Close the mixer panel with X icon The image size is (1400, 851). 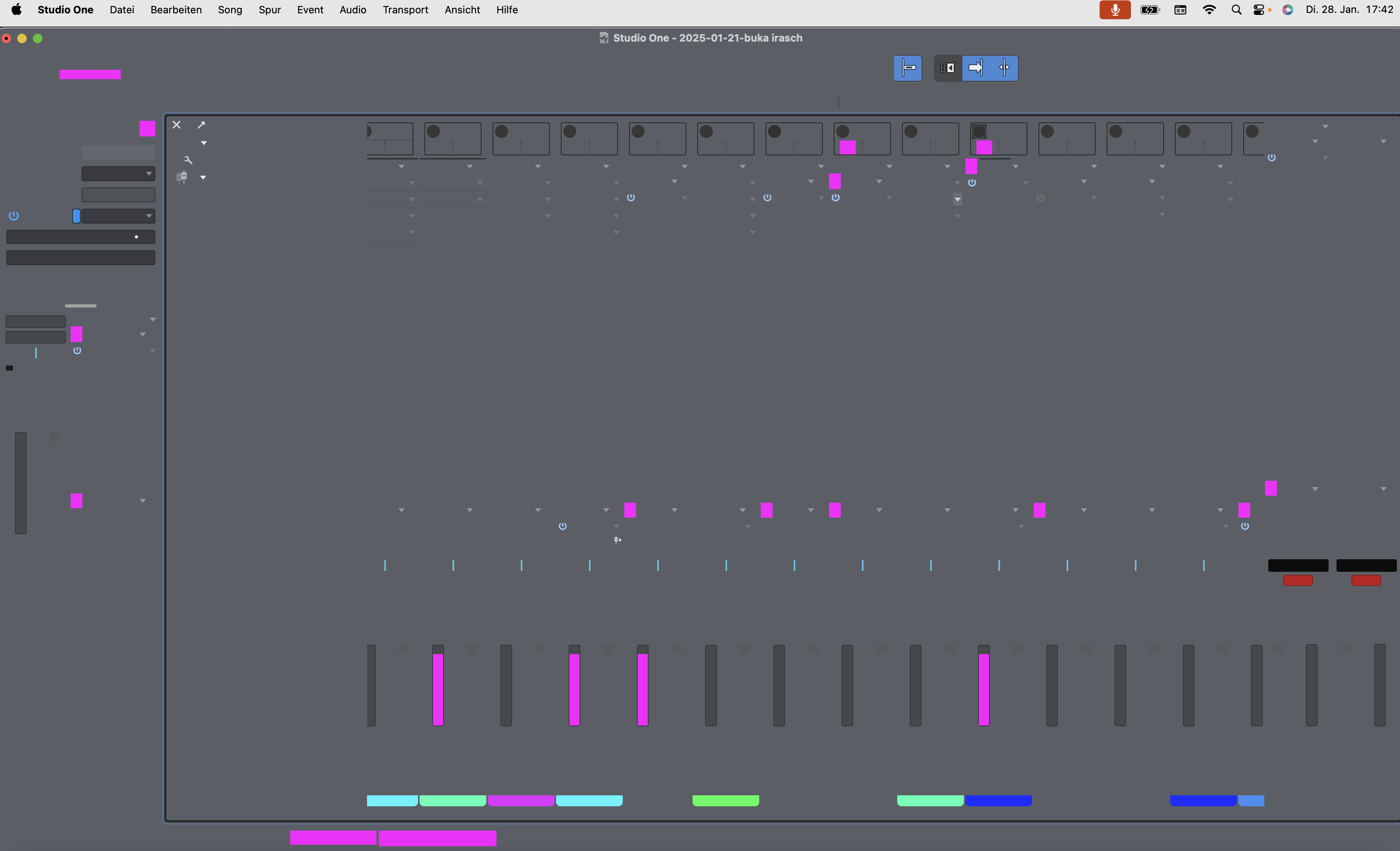click(x=177, y=125)
